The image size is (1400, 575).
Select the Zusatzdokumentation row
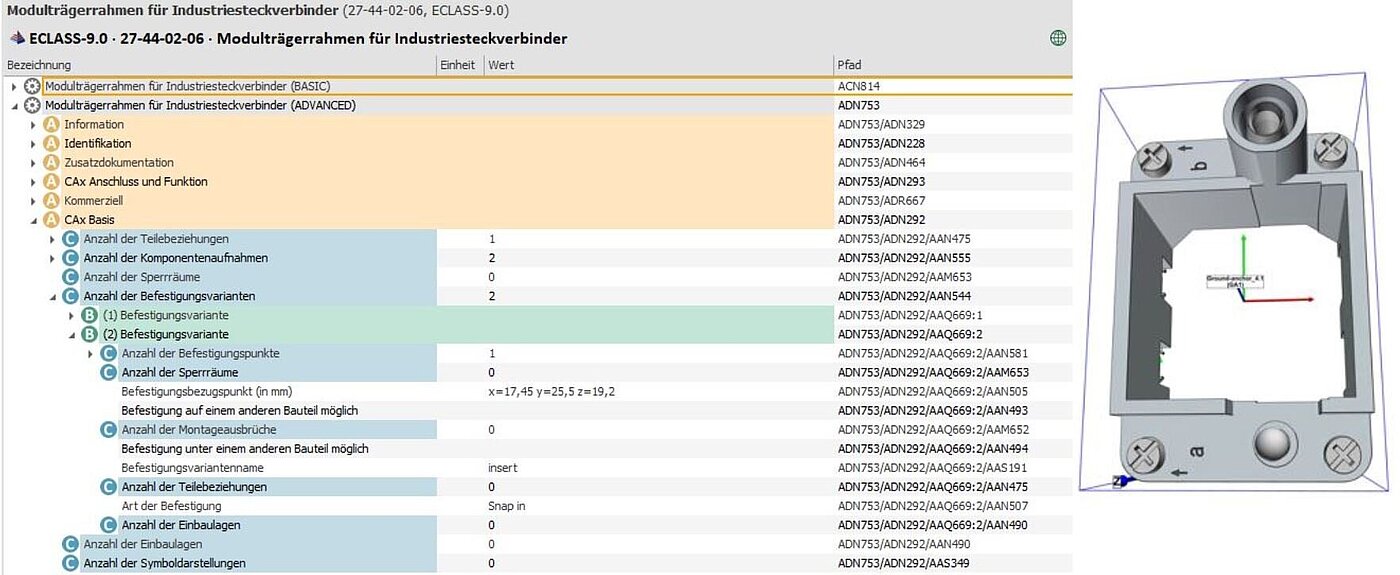coord(119,163)
